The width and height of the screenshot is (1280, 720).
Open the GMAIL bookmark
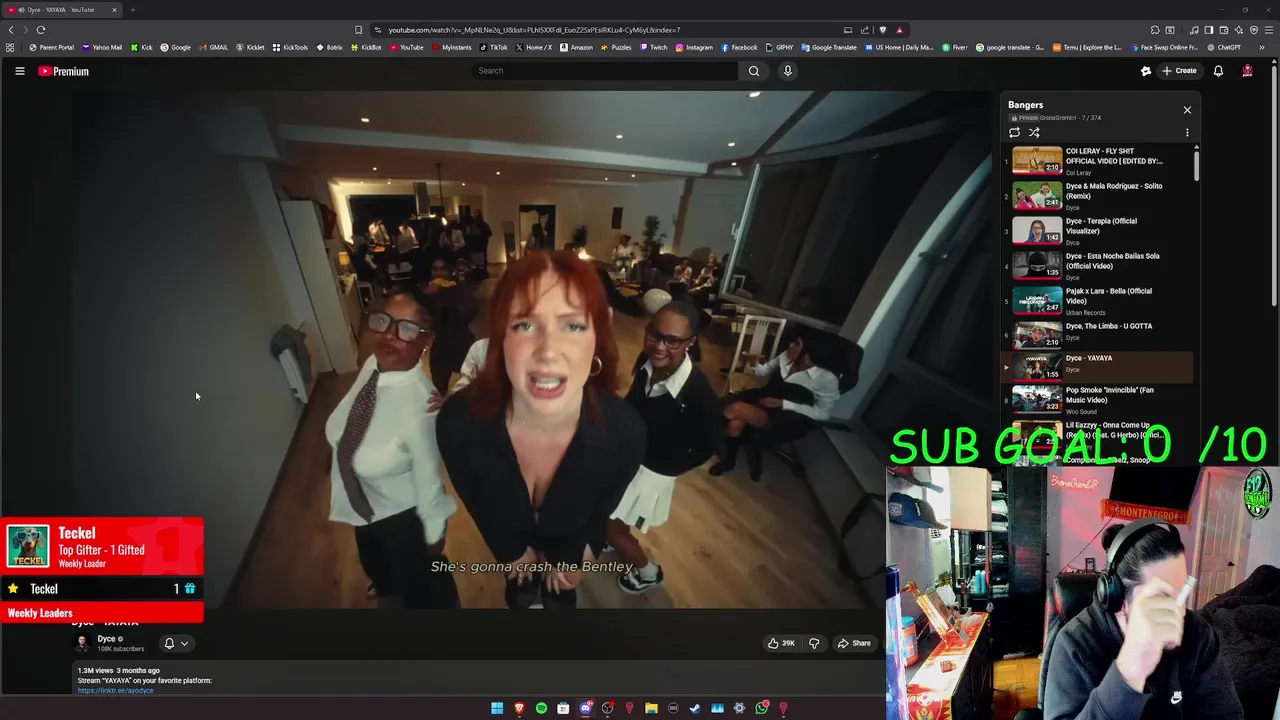(213, 47)
